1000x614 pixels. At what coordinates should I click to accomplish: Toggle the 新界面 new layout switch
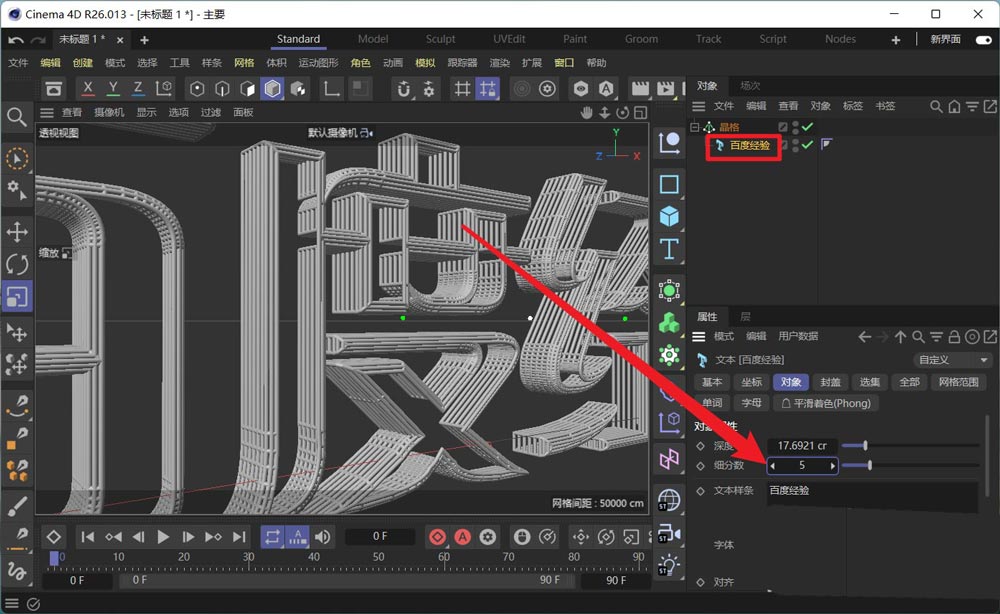(983, 40)
